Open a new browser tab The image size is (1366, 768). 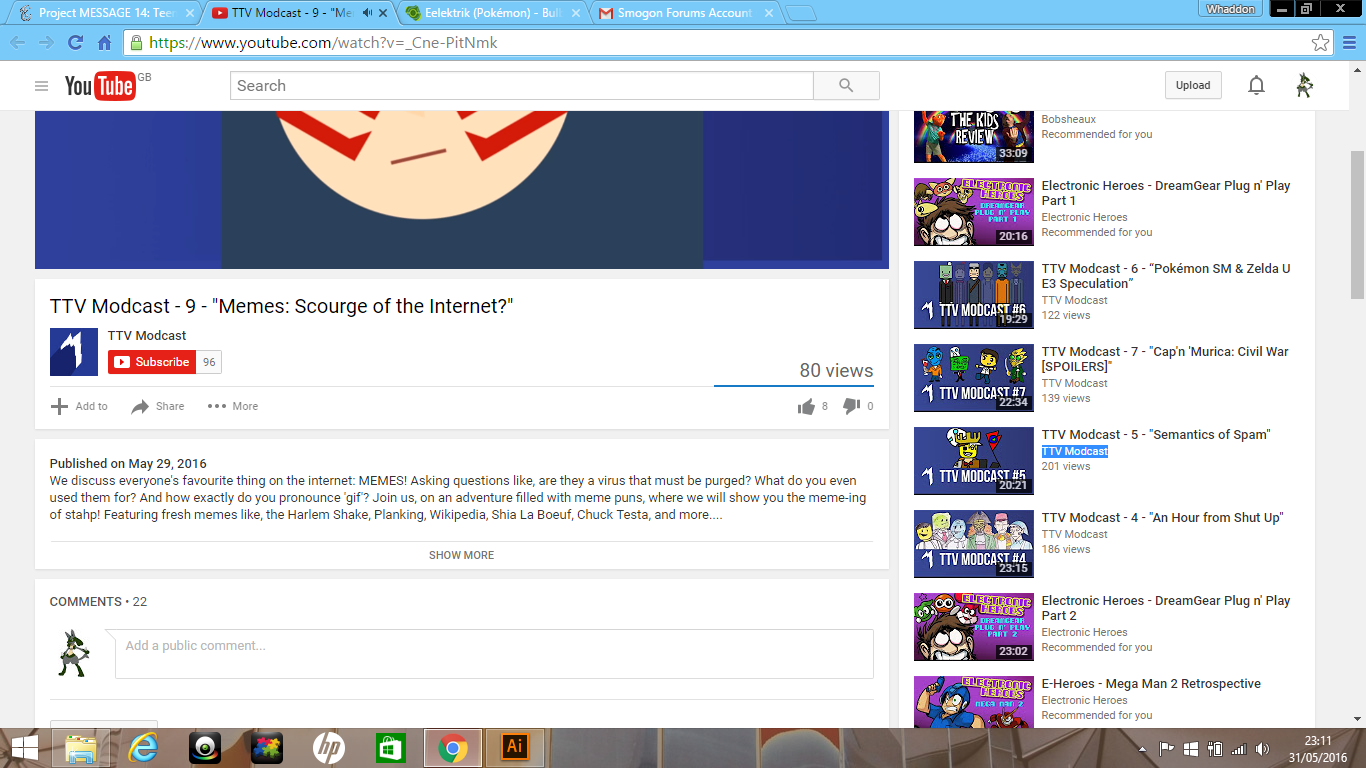point(800,13)
